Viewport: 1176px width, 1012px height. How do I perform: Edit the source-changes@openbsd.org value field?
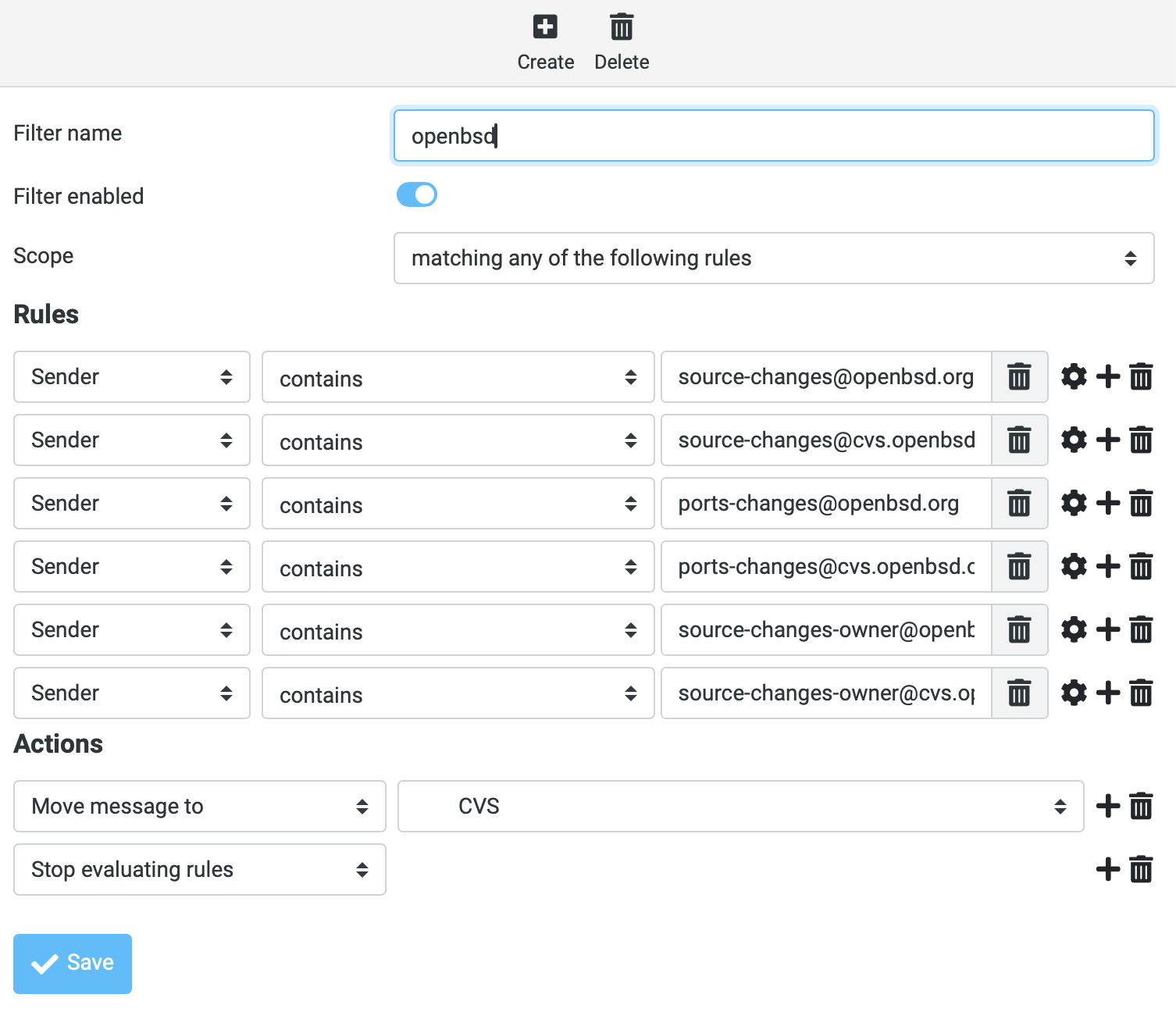826,376
